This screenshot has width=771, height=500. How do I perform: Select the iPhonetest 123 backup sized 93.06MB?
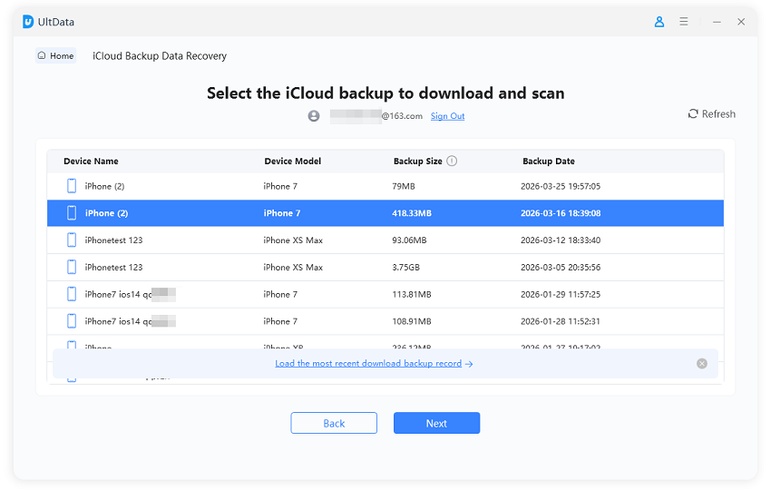385,240
